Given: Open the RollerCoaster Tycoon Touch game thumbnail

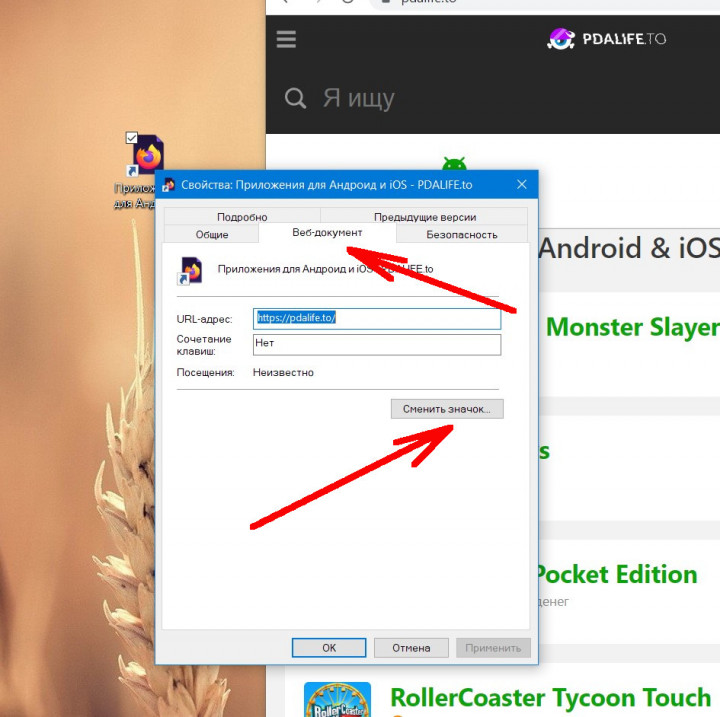Looking at the screenshot, I should 337,699.
